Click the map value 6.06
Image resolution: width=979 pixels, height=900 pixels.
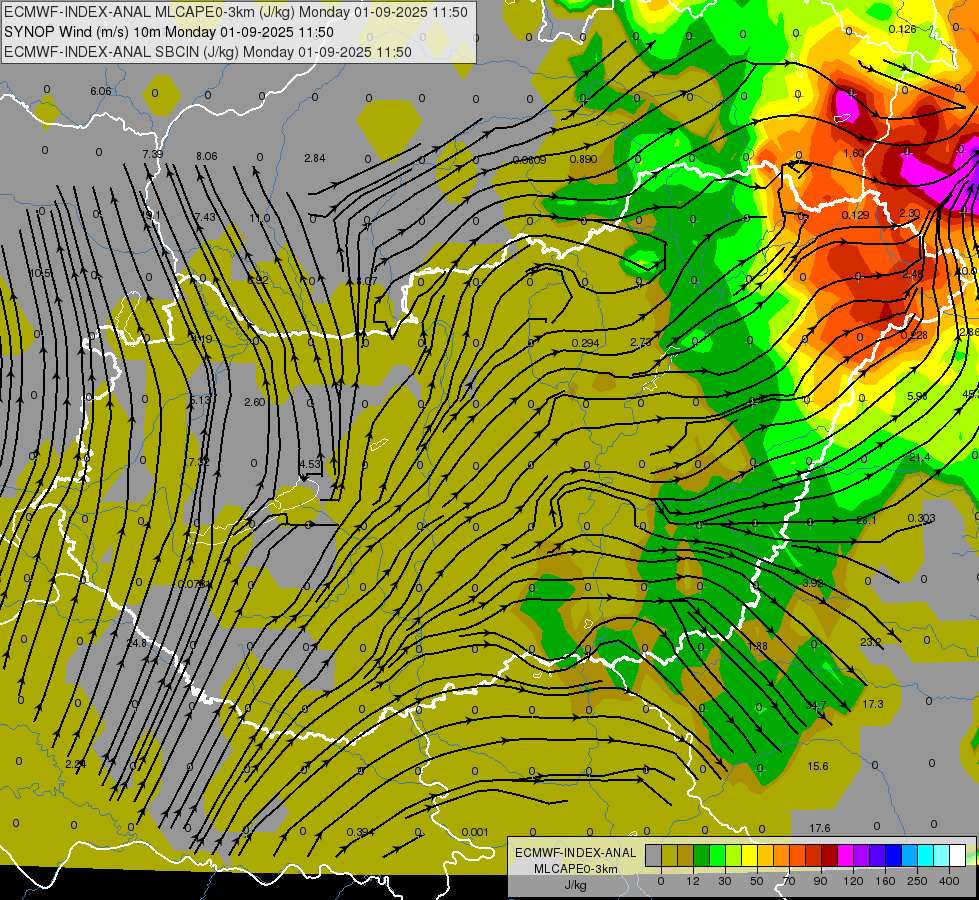pos(101,91)
